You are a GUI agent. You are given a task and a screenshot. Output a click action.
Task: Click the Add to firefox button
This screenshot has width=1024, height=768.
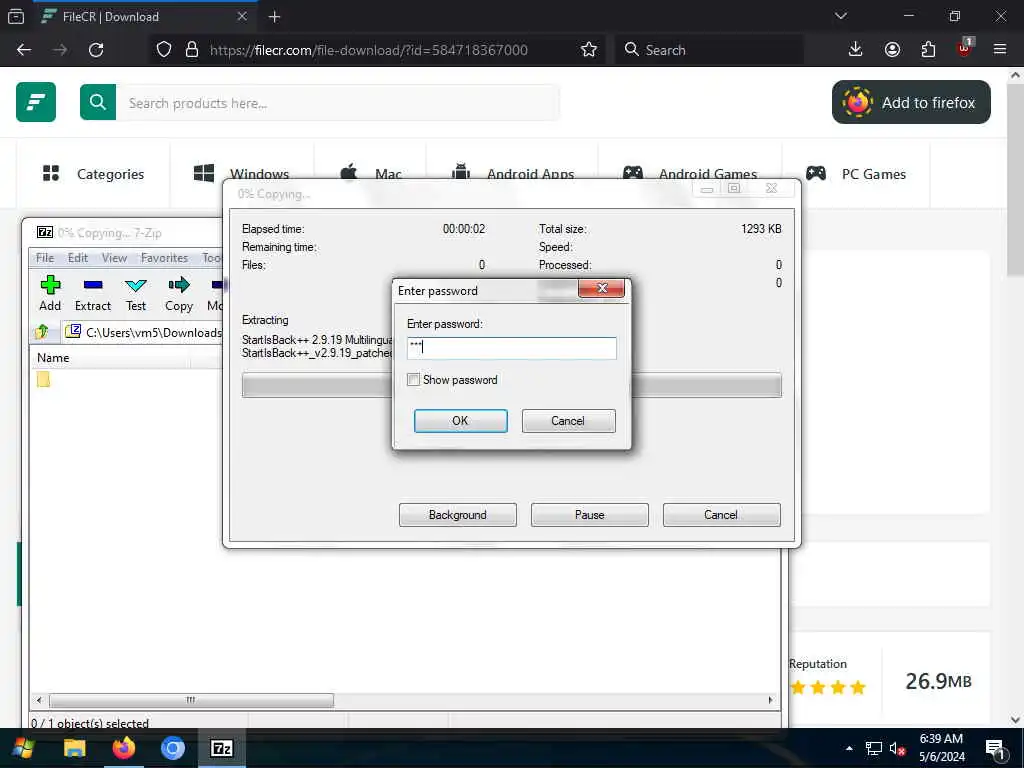coord(911,103)
